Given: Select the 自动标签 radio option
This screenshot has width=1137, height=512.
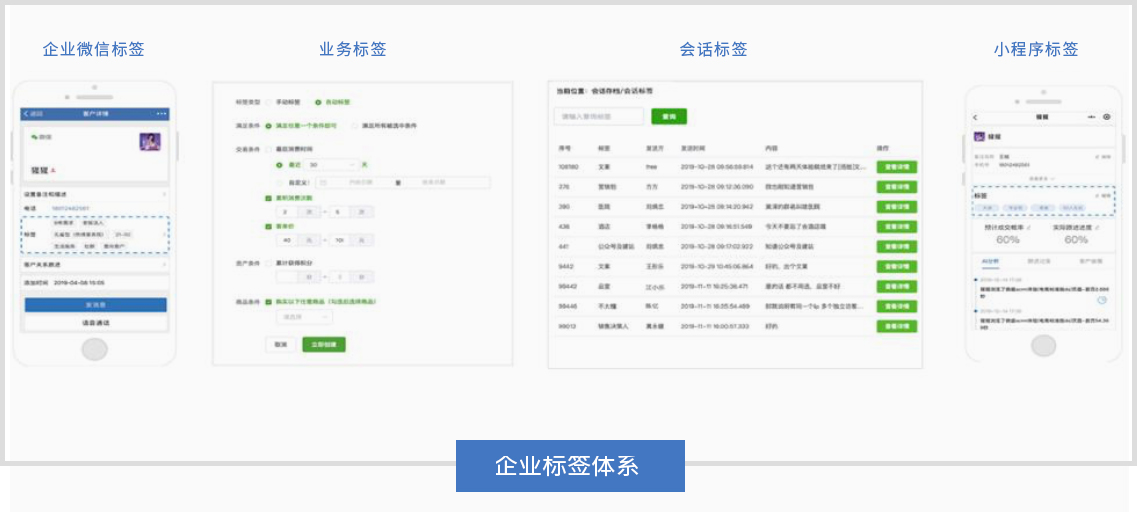Looking at the screenshot, I should click(318, 102).
